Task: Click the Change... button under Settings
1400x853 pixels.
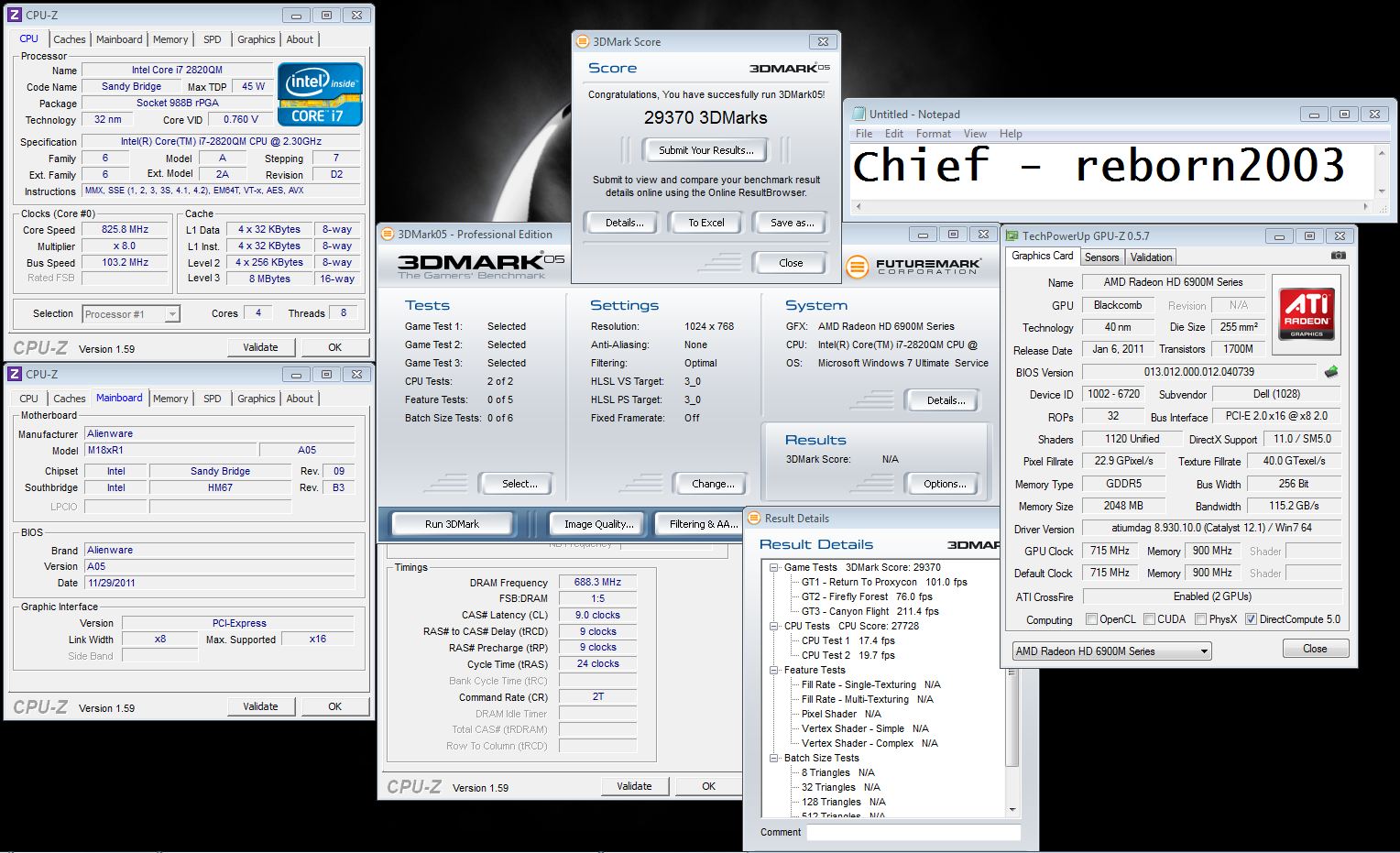Action: (713, 484)
